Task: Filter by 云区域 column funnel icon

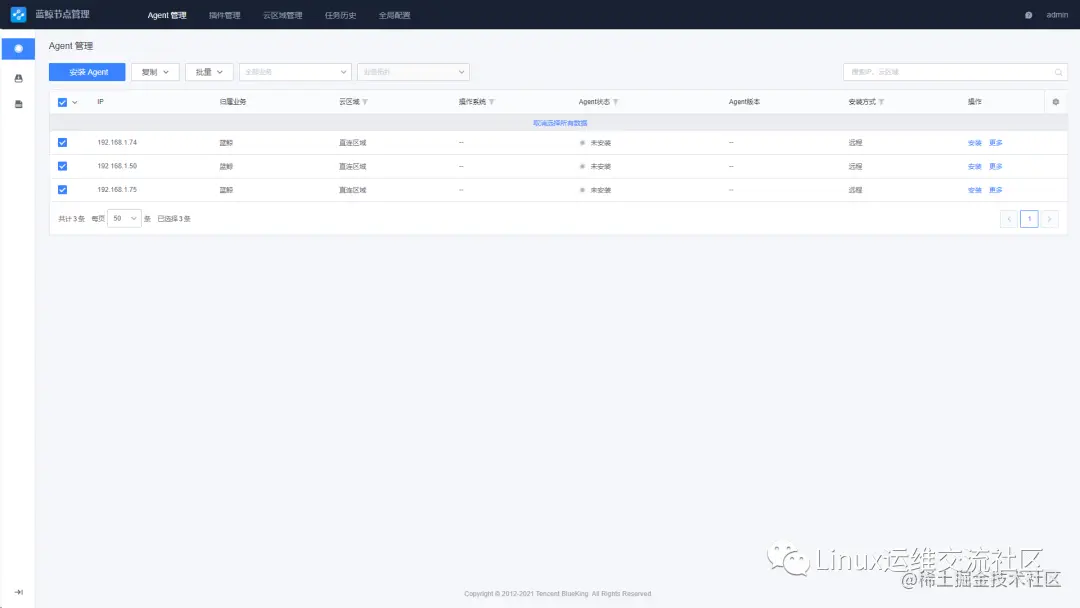Action: (365, 102)
